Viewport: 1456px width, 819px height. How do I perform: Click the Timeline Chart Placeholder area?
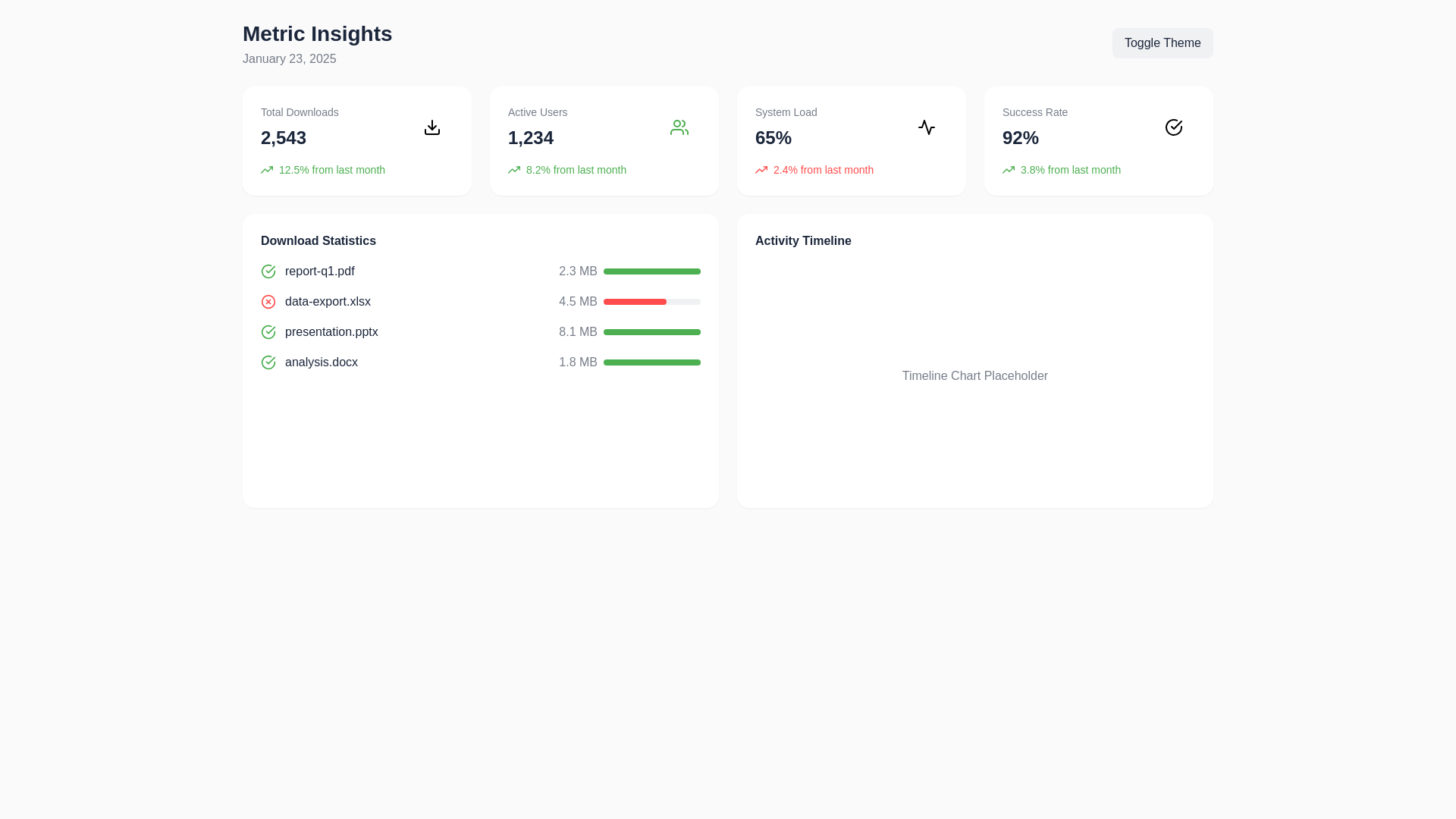974,375
